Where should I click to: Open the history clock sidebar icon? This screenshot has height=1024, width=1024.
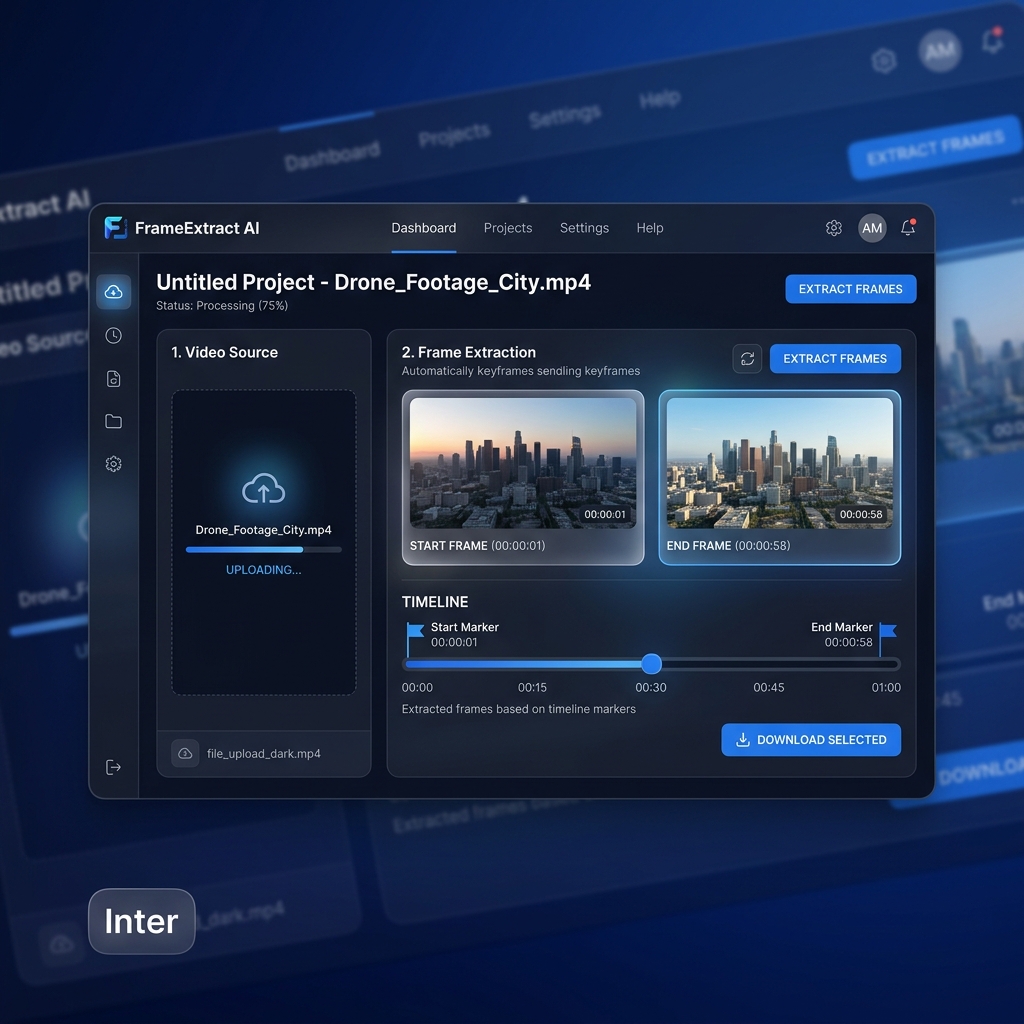(x=114, y=336)
